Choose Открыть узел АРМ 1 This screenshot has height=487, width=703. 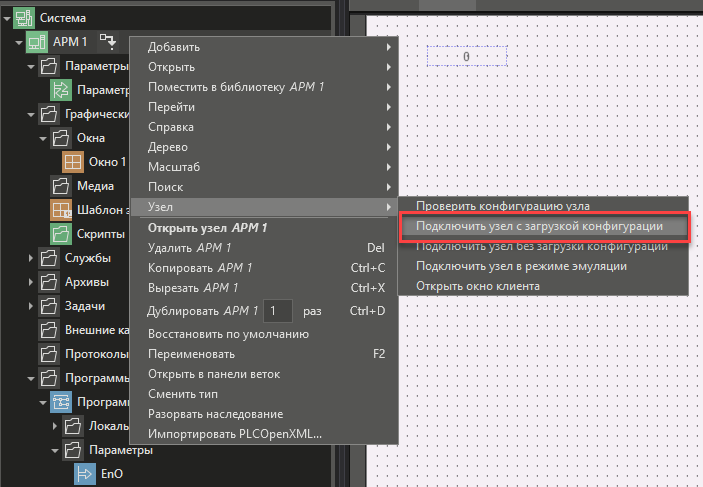click(264, 228)
